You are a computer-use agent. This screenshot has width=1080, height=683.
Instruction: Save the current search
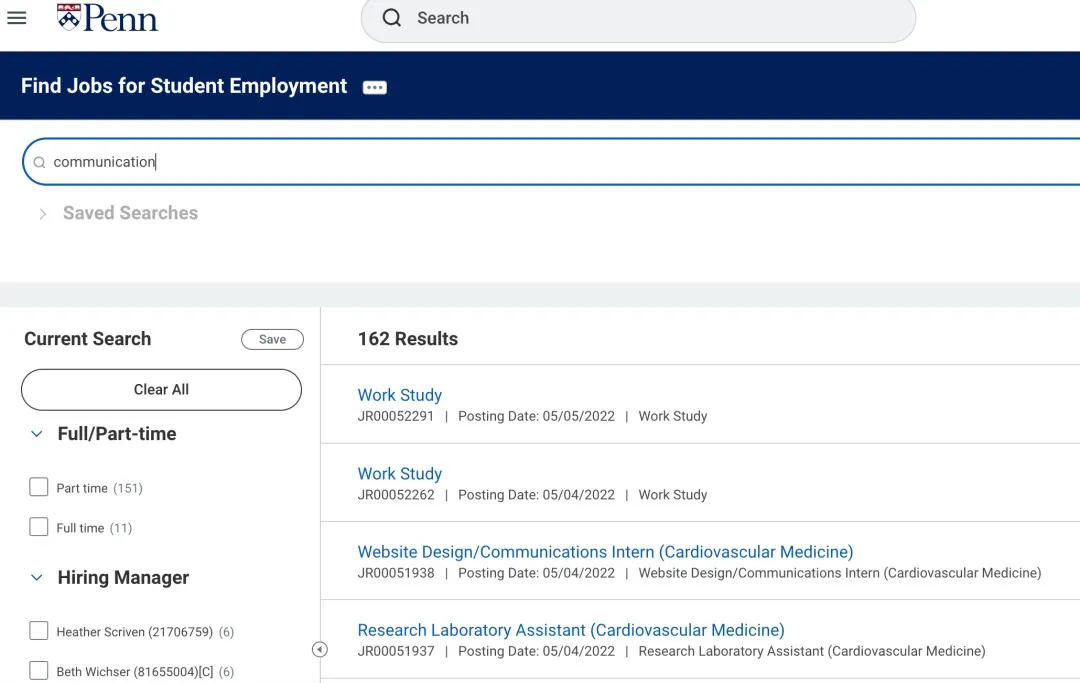(x=272, y=340)
